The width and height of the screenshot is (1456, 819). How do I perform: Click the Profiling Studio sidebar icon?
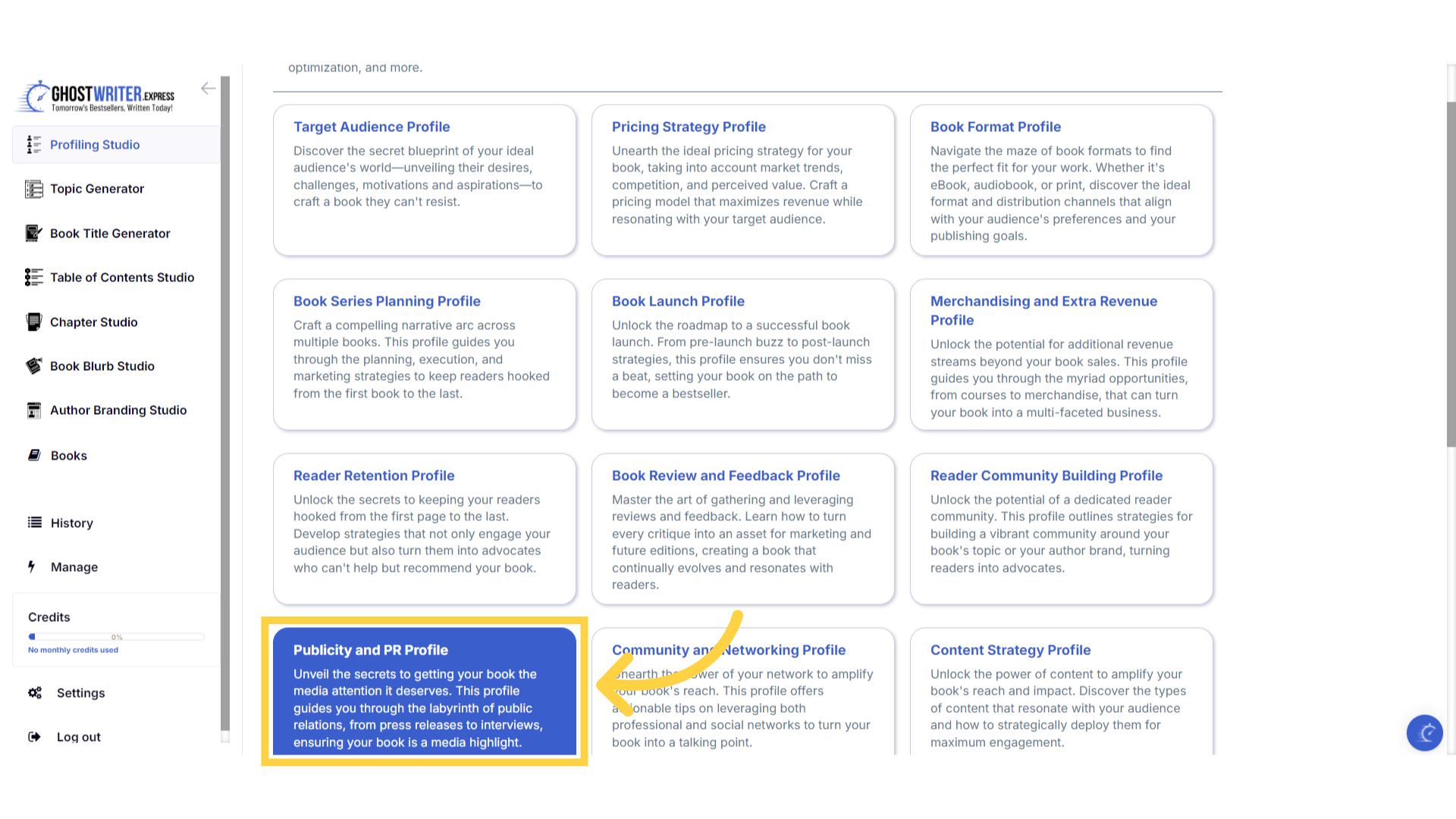33,145
